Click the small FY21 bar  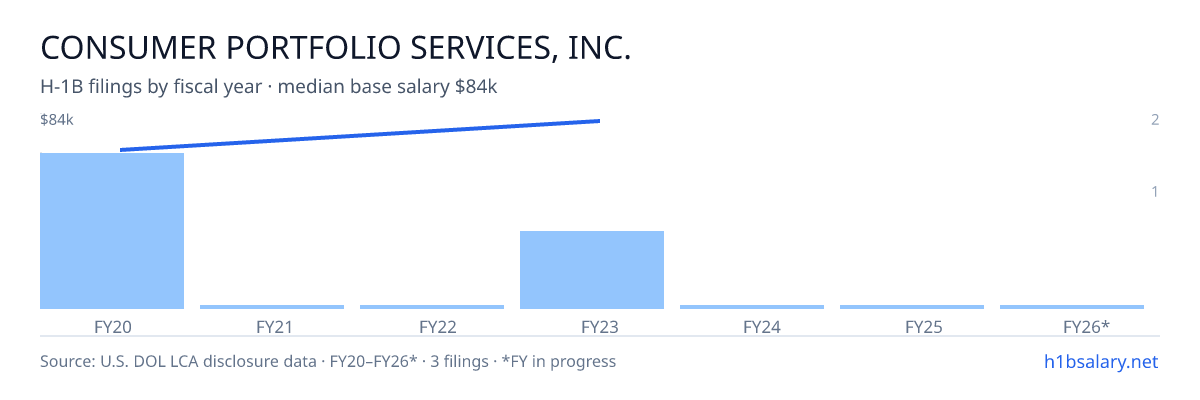[x=272, y=307]
